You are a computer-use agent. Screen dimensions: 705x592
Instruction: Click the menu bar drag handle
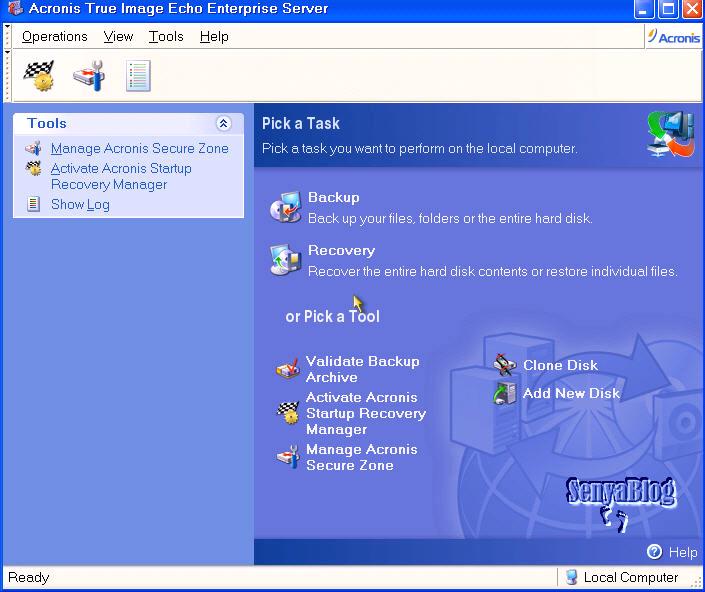pyautogui.click(x=7, y=36)
